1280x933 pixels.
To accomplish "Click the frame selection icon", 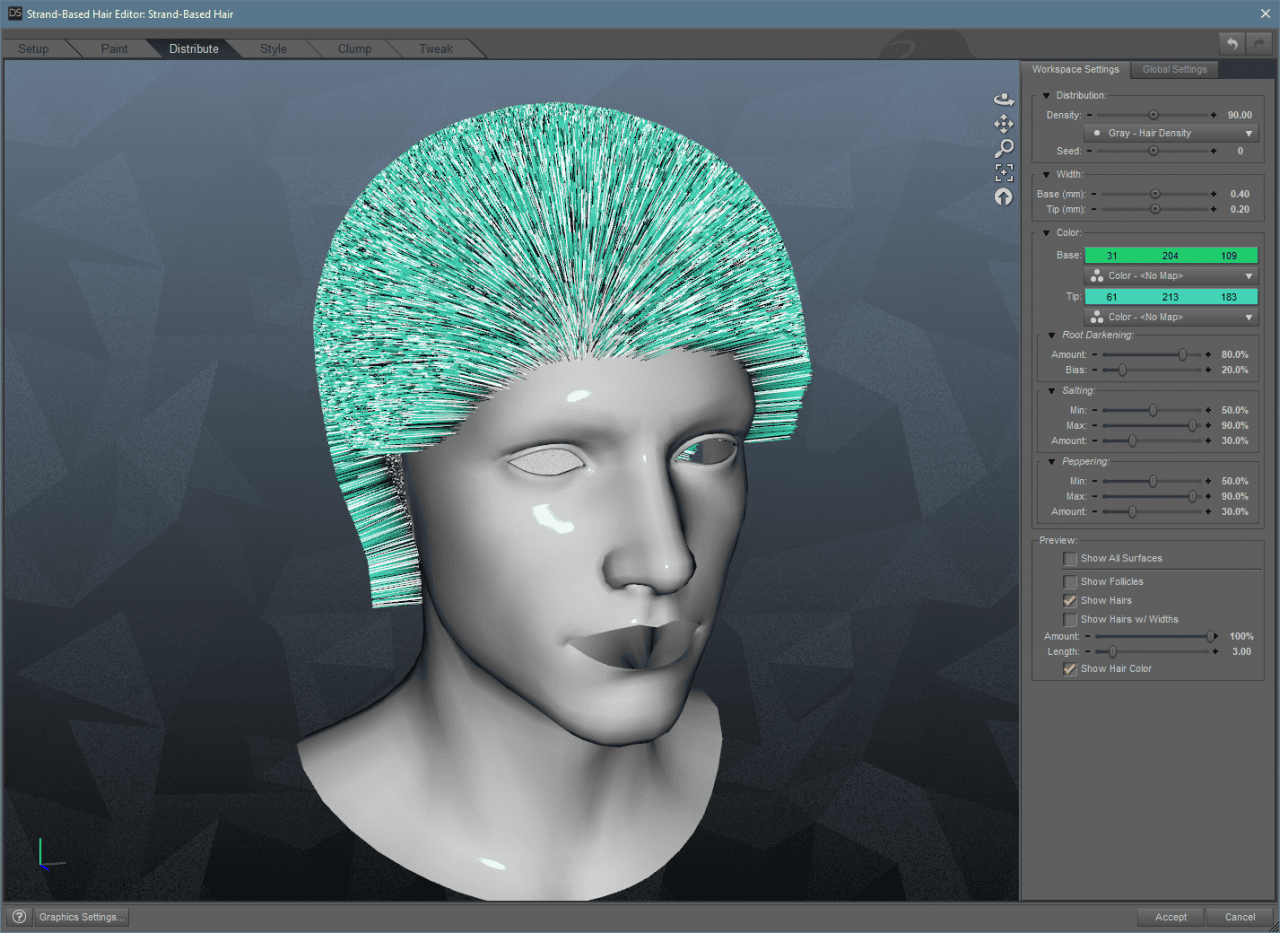I will 1004,172.
